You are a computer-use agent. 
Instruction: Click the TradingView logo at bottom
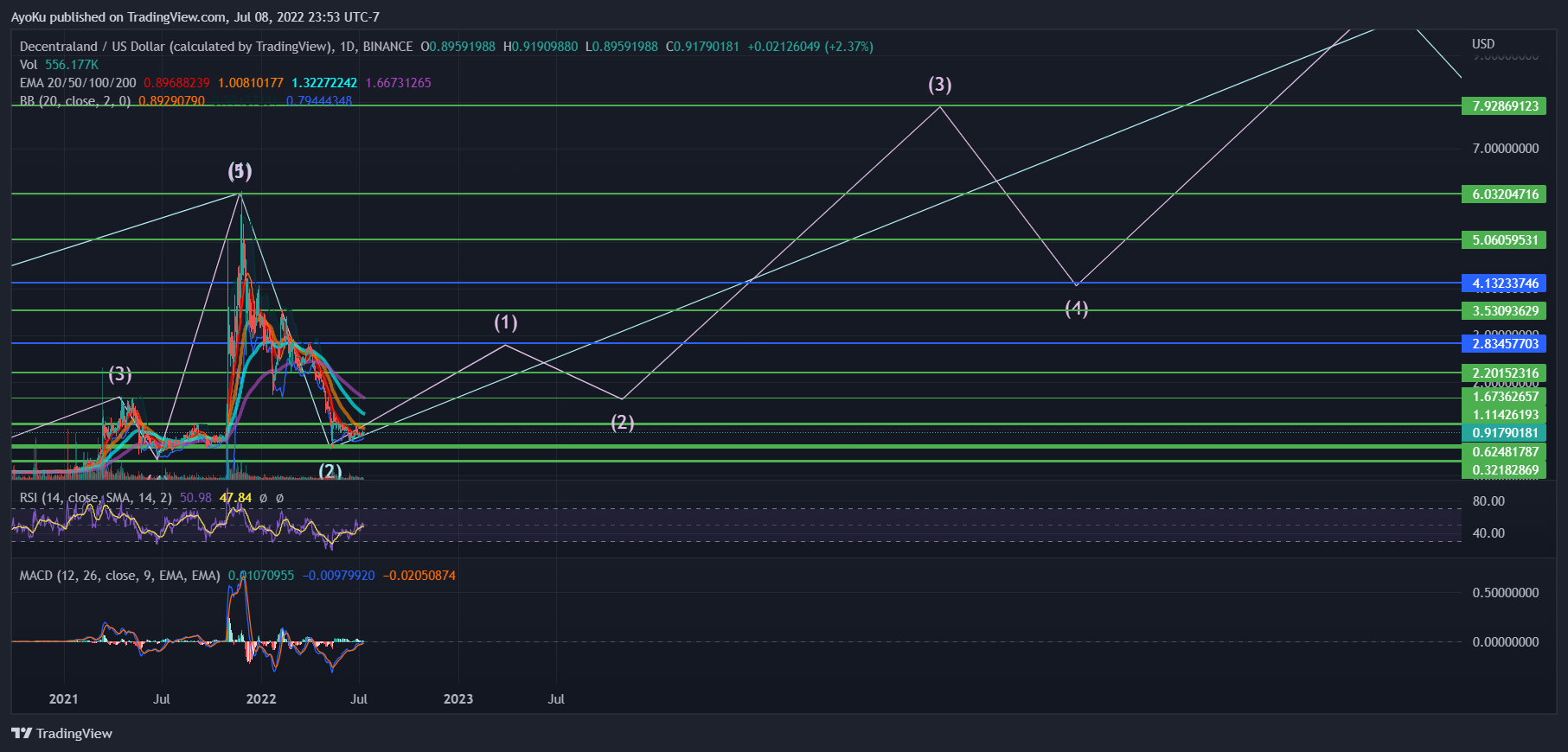coord(62,733)
